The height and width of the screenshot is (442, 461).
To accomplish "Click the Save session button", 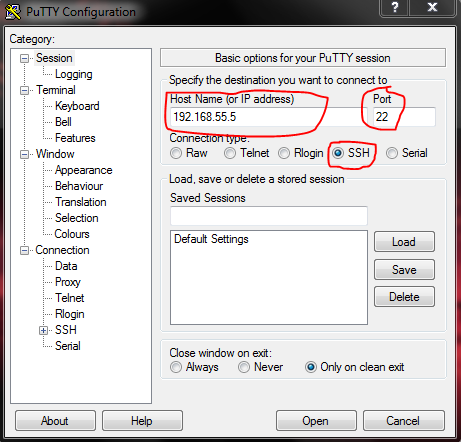I will coord(404,269).
